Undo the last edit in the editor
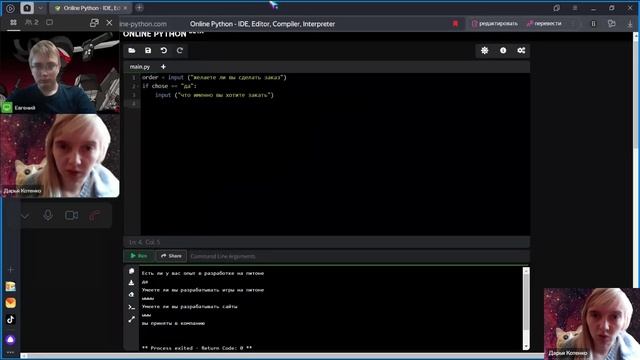Image resolution: width=640 pixels, height=360 pixels. point(164,51)
